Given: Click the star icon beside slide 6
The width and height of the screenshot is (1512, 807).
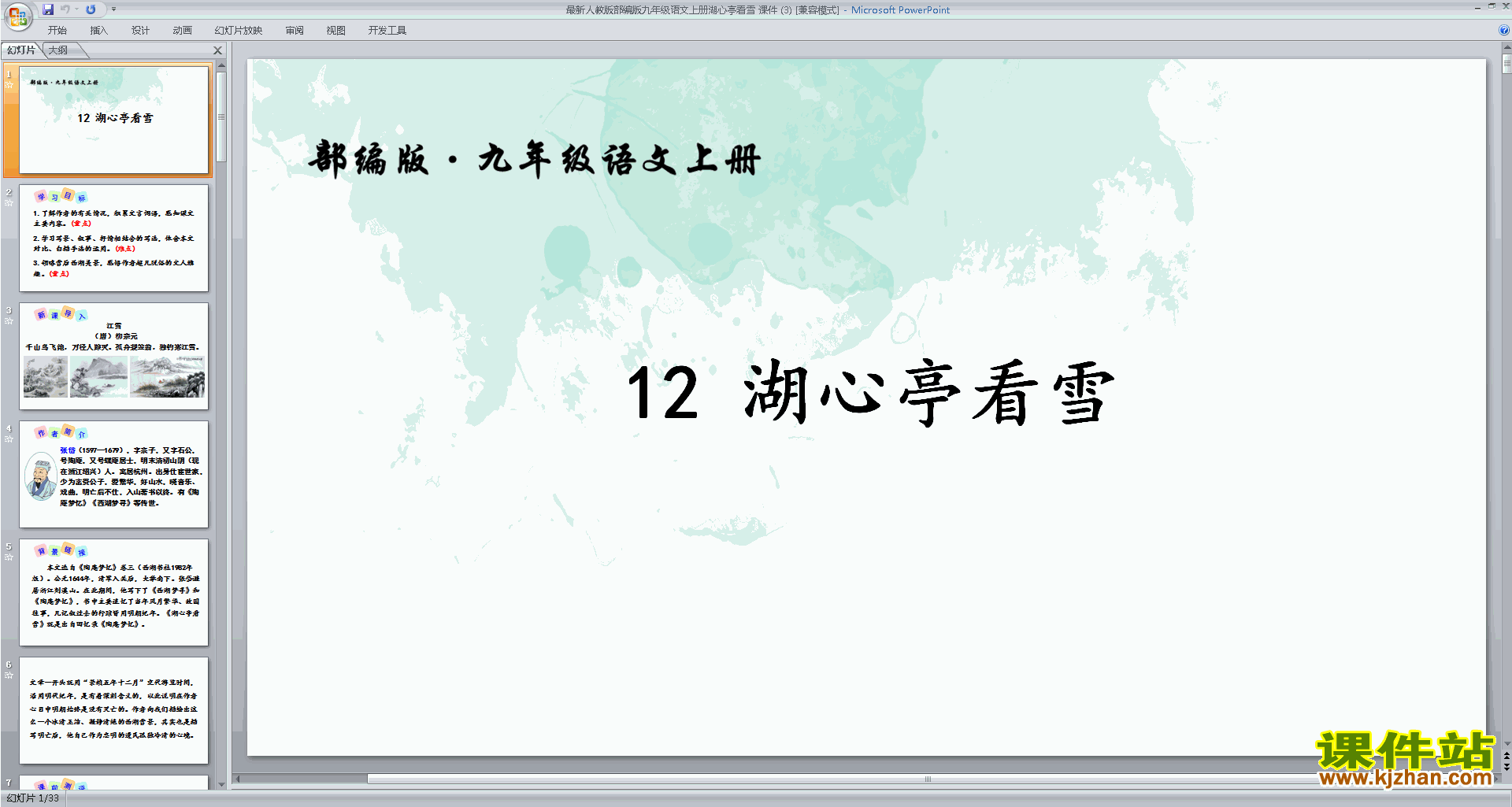Looking at the screenshot, I should [9, 676].
